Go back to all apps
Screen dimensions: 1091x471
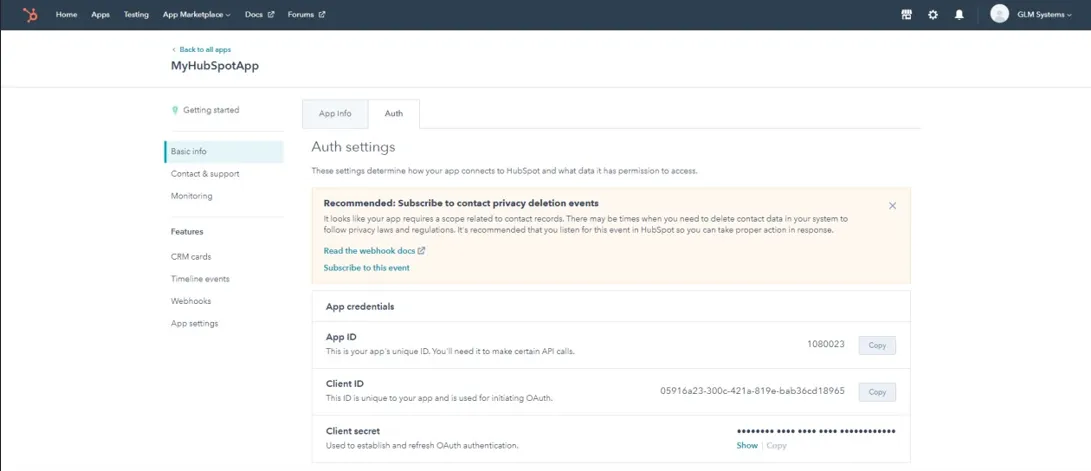coord(201,49)
